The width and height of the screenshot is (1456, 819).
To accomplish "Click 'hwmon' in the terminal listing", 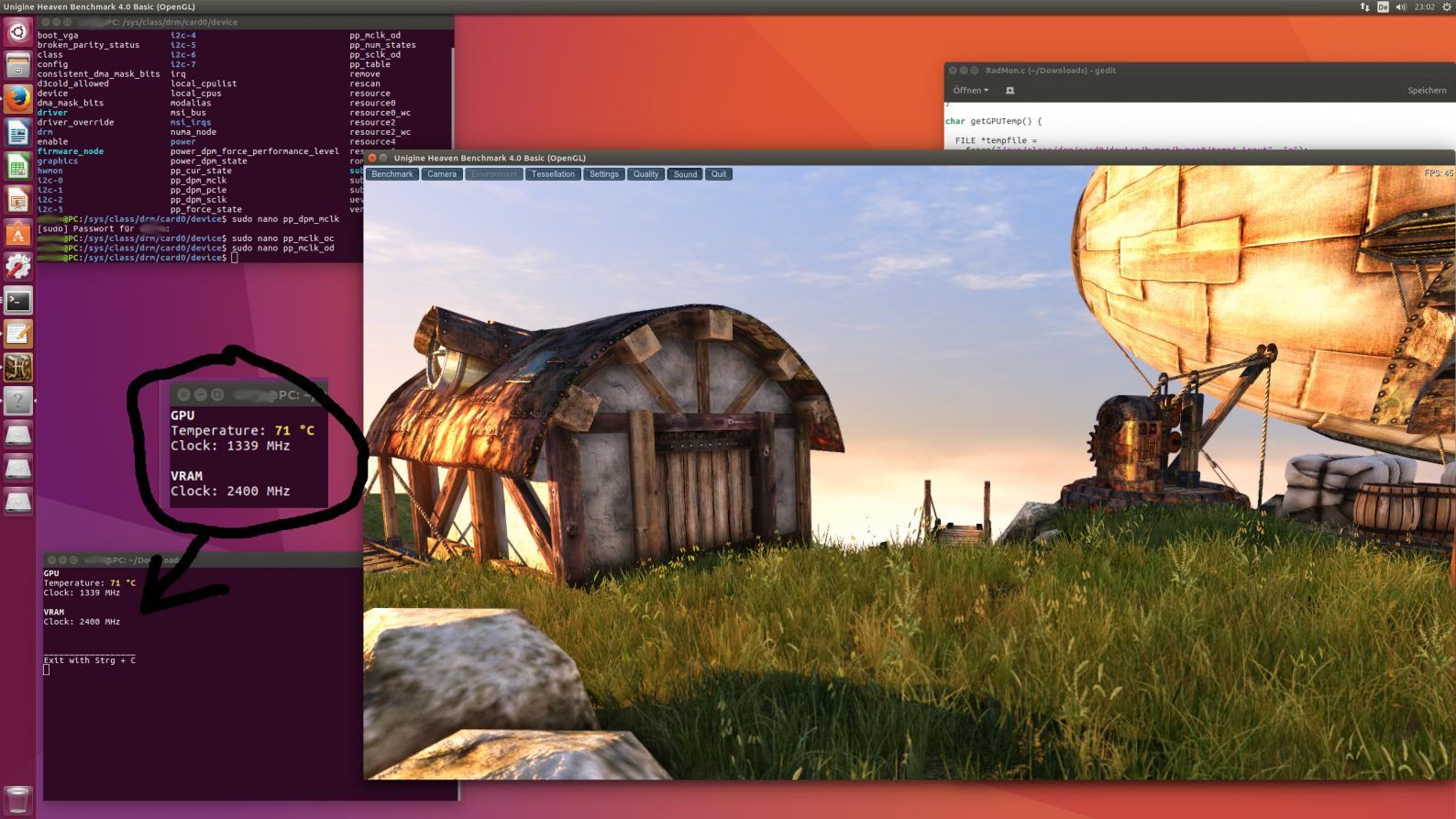I will pyautogui.click(x=50, y=171).
